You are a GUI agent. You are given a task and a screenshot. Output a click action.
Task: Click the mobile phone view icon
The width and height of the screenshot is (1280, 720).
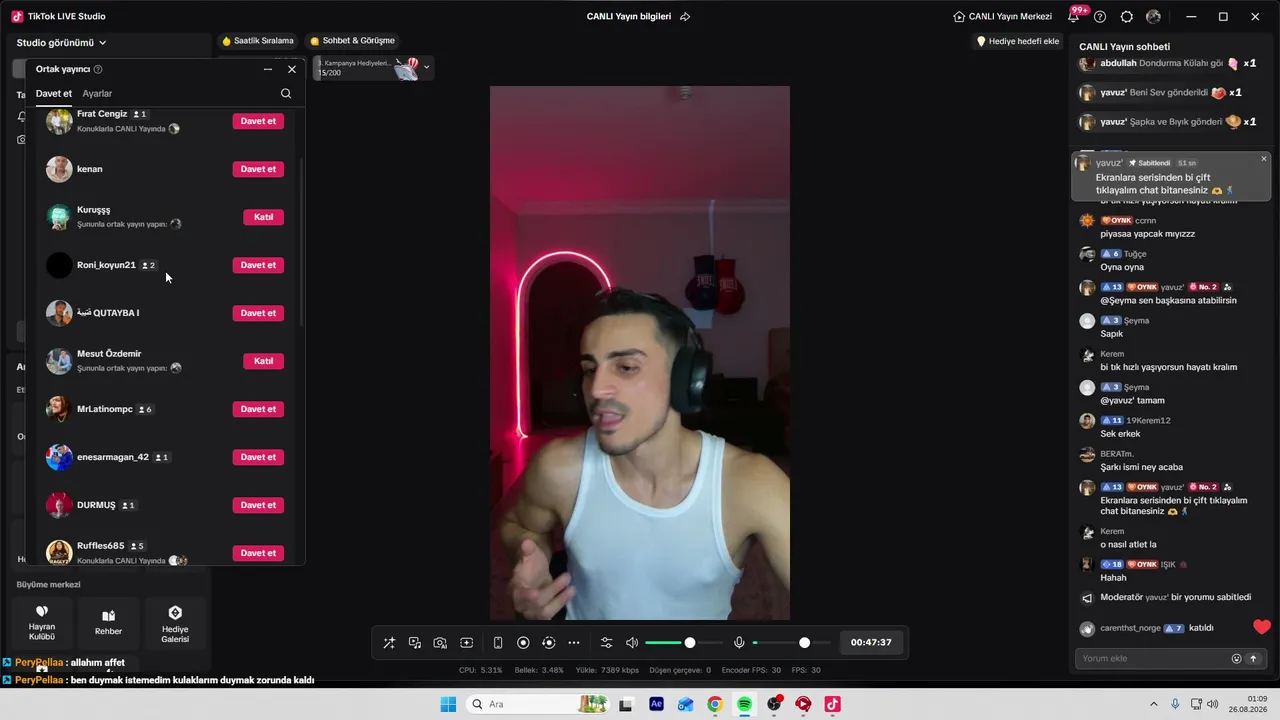[x=498, y=643]
